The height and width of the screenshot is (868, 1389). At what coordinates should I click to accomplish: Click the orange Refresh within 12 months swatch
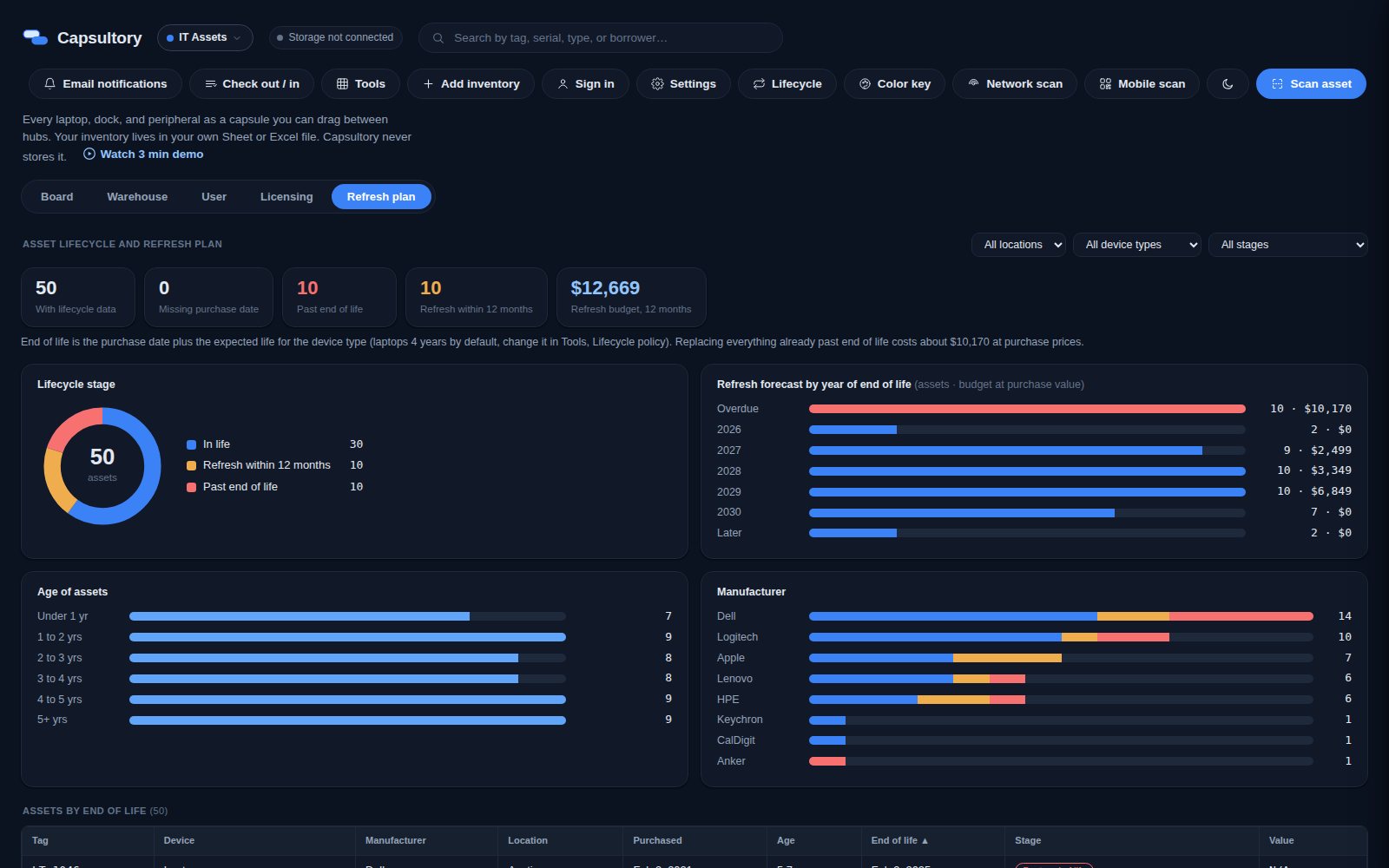pos(191,465)
